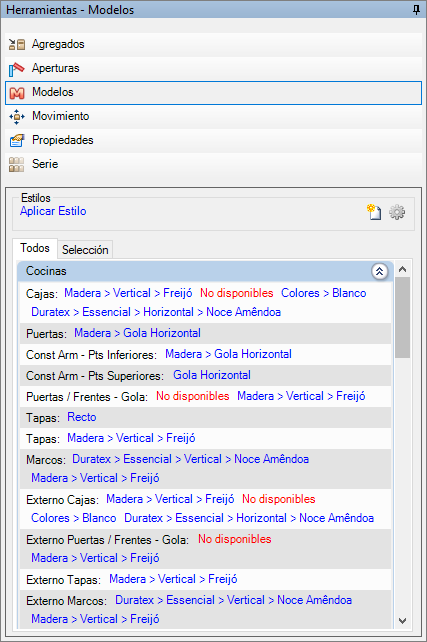
Task: Click the red Modelos M icon
Action: pyautogui.click(x=17, y=93)
